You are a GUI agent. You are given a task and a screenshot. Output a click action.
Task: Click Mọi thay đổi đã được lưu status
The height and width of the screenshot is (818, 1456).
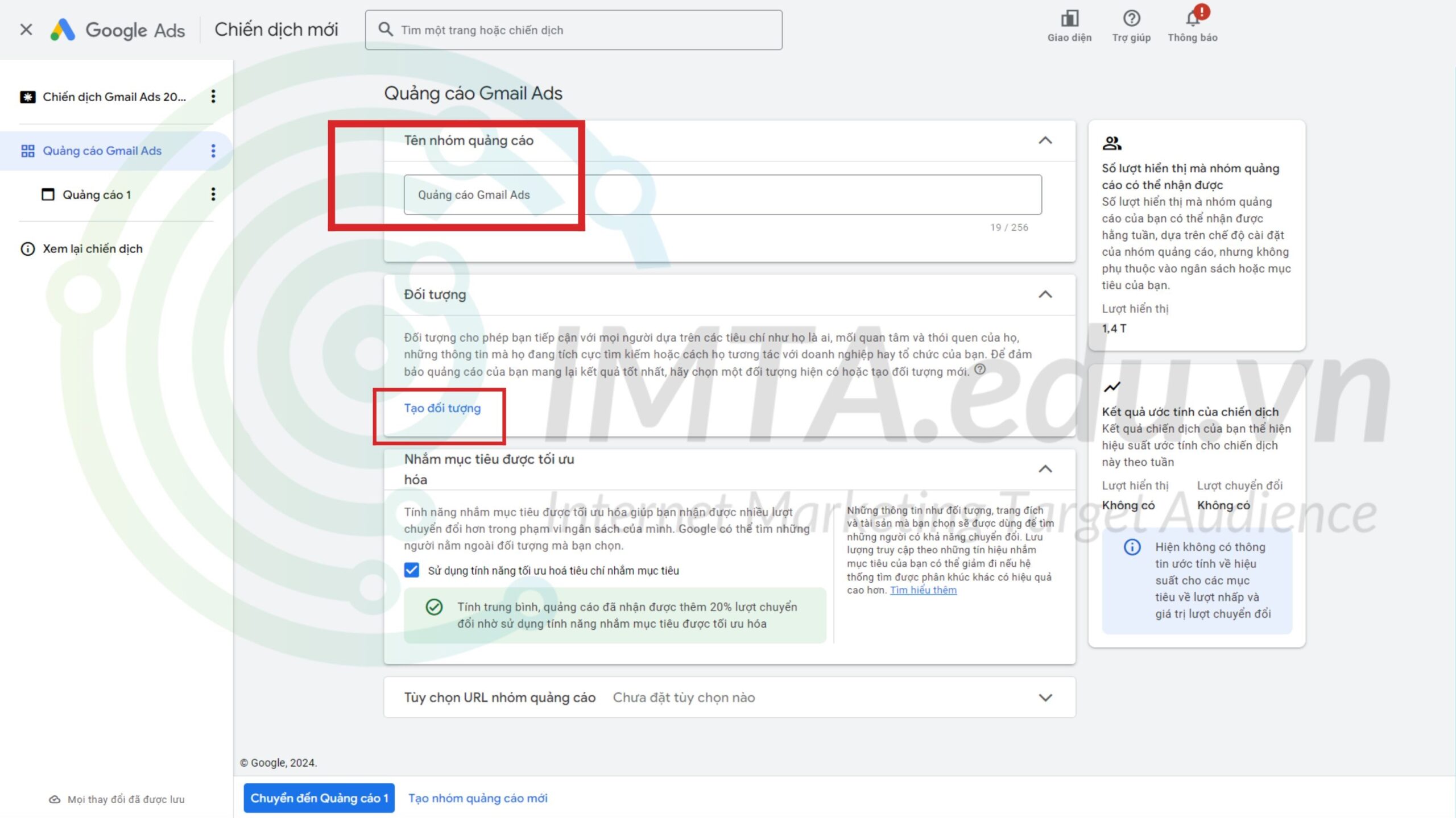click(x=126, y=799)
